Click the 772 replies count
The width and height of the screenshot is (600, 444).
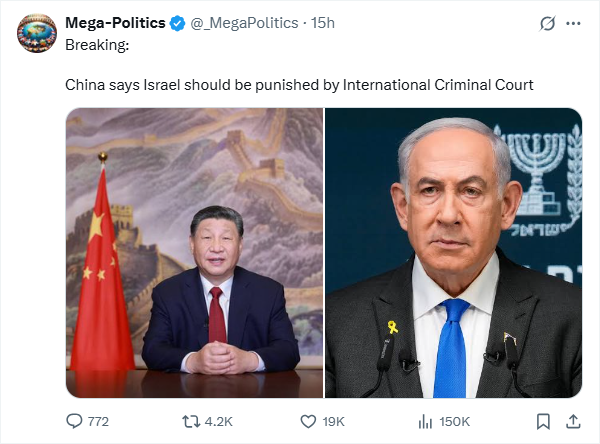pos(98,422)
